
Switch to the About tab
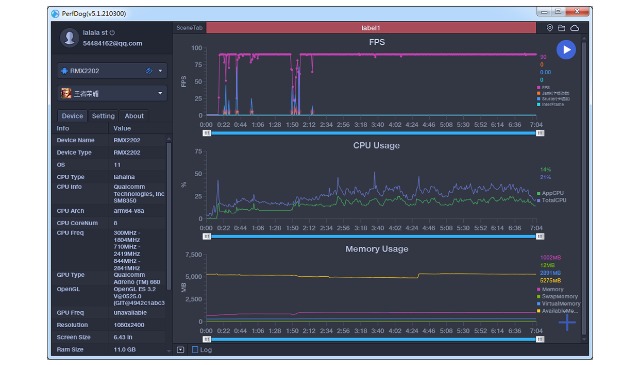(134, 116)
